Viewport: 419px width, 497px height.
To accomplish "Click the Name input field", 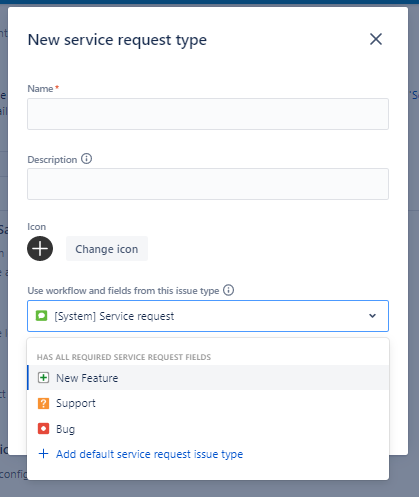I will [x=208, y=114].
